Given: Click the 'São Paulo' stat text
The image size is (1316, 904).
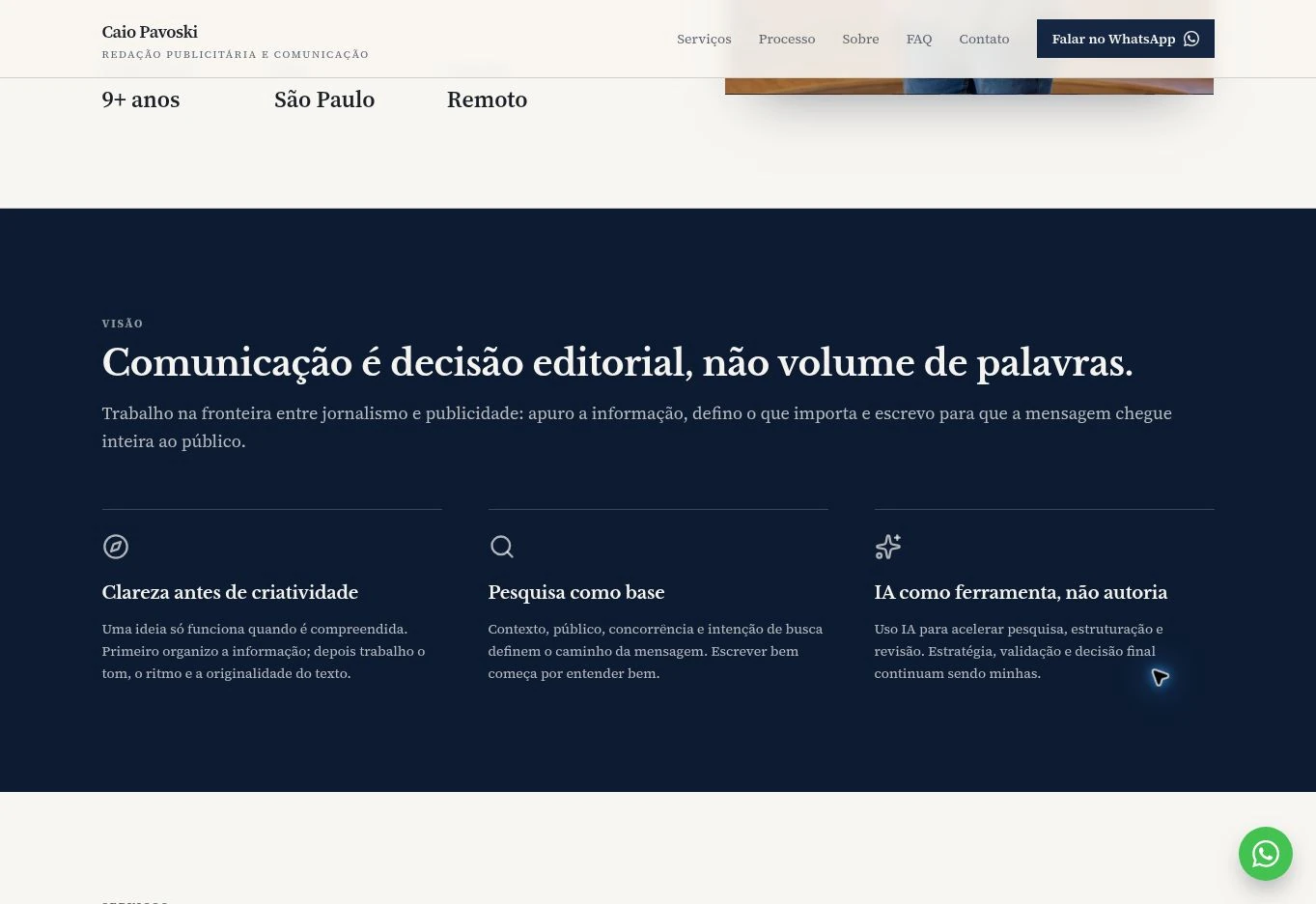Looking at the screenshot, I should [324, 99].
